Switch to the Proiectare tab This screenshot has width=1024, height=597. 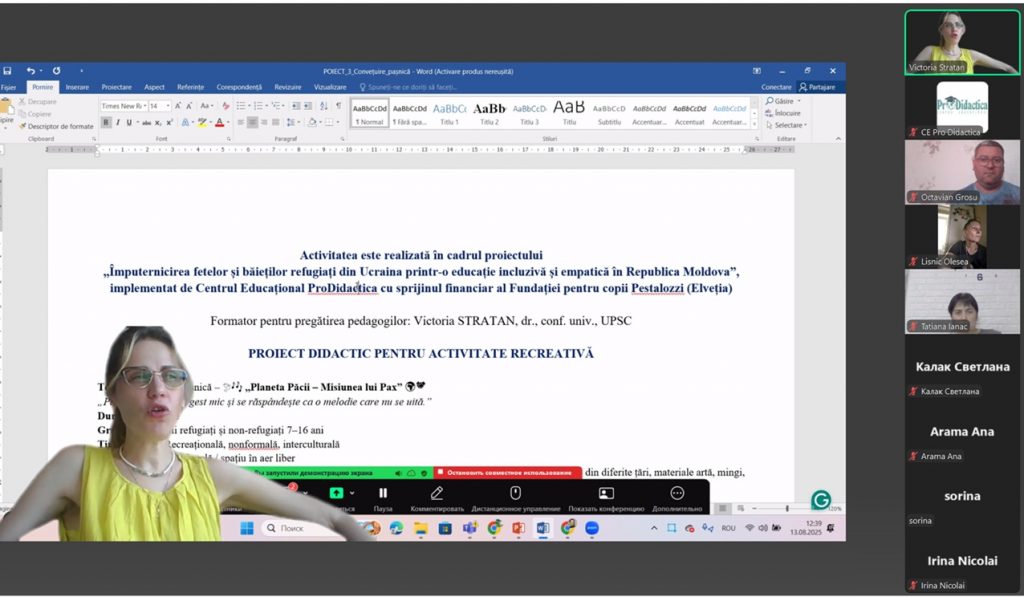pos(116,87)
